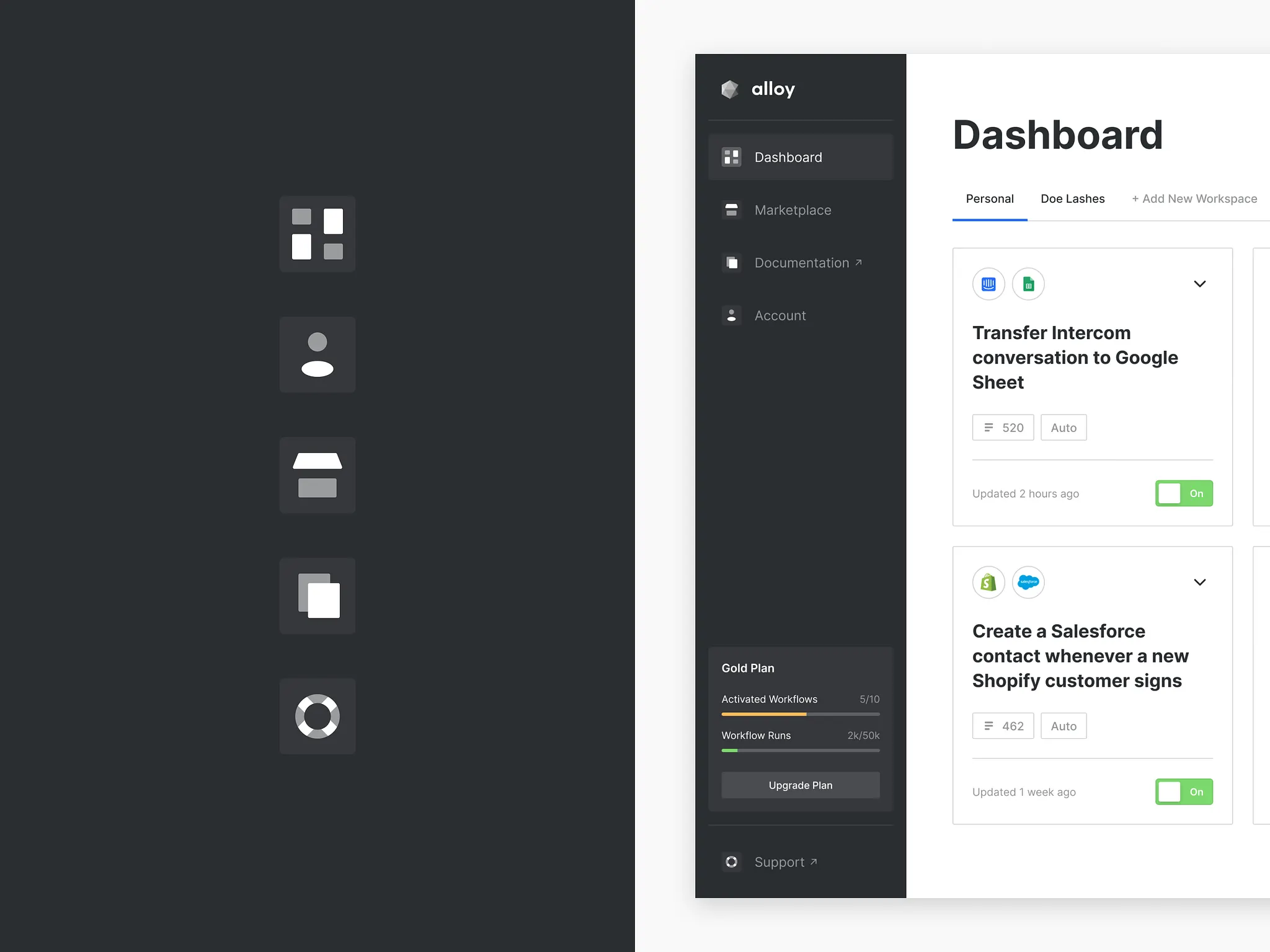Switch to the Doe Lashes workspace tab
The height and width of the screenshot is (952, 1270).
[x=1072, y=199]
